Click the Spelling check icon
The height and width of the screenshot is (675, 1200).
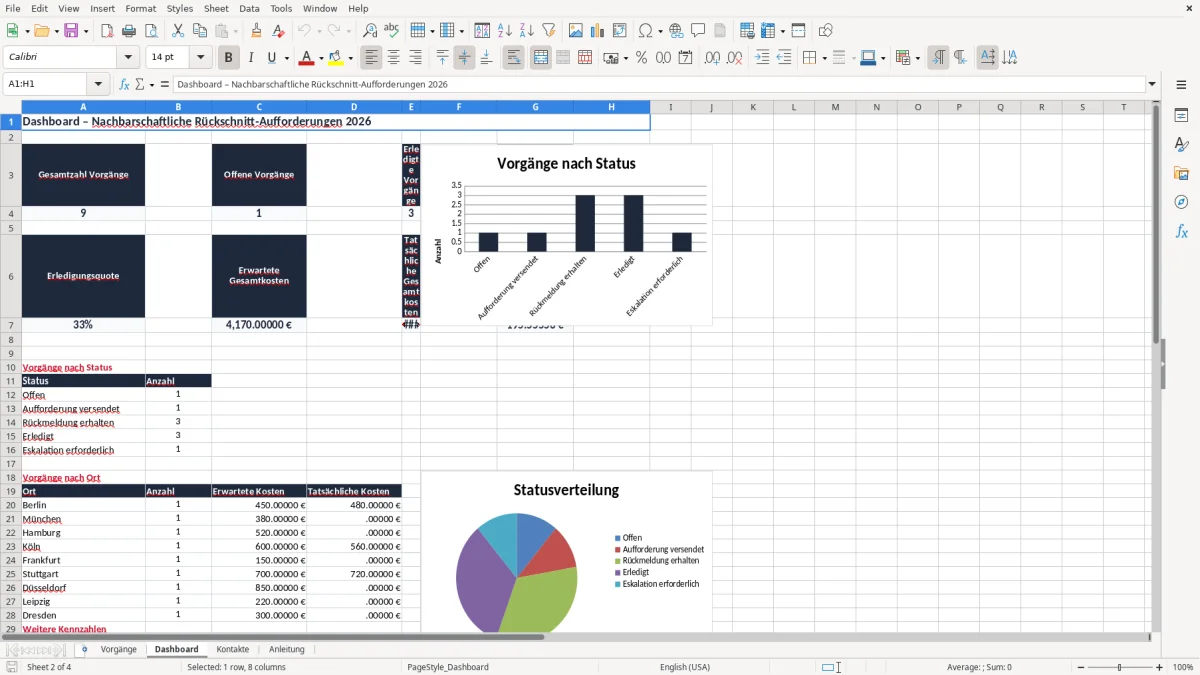coord(392,31)
